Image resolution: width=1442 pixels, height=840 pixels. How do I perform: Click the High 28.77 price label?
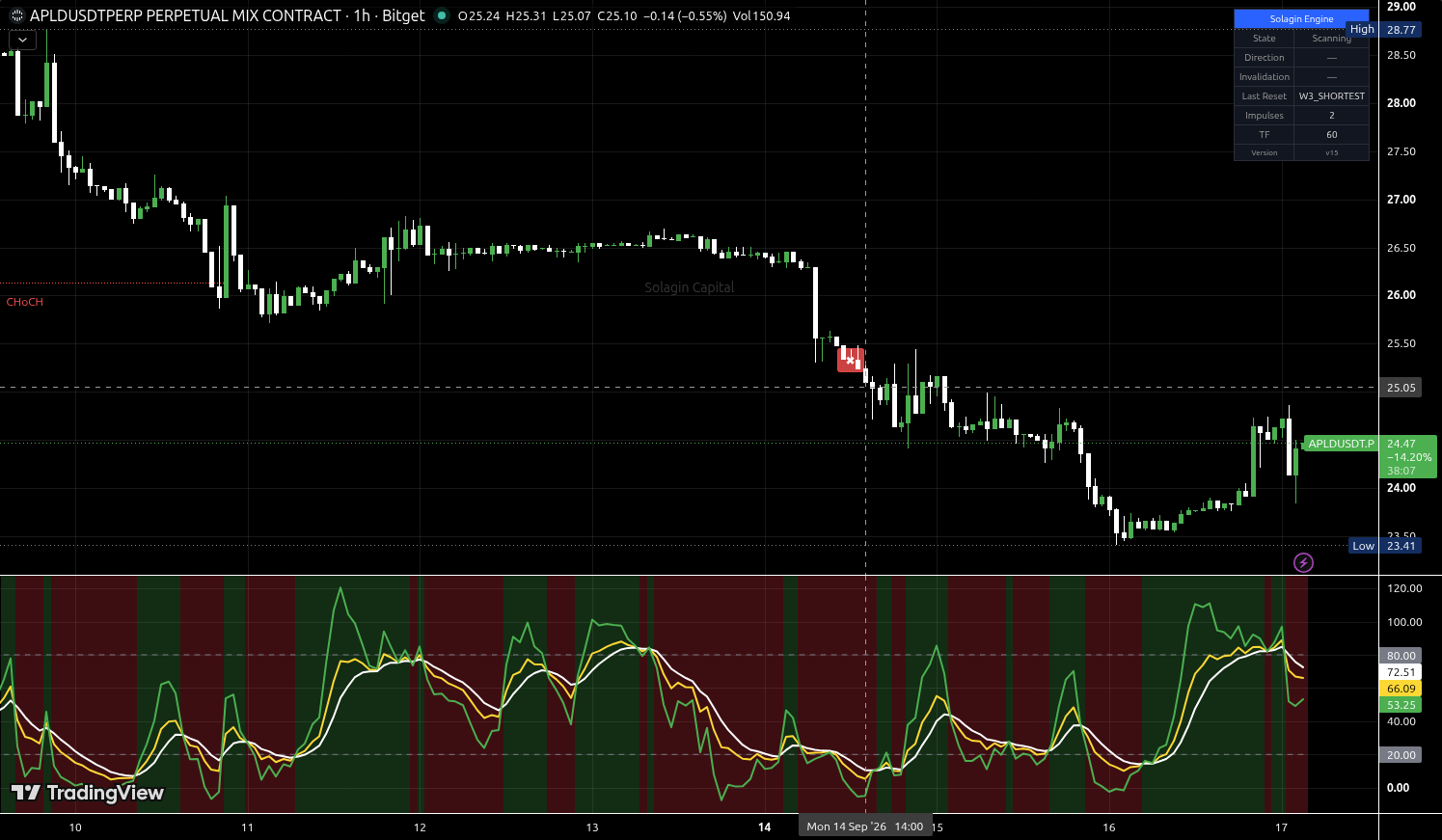point(1384,30)
